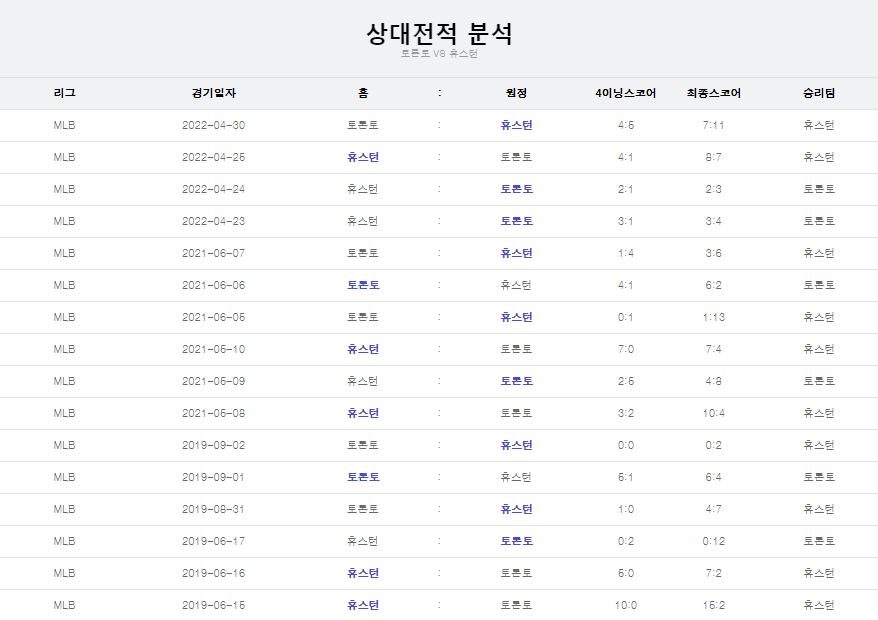Click 4-inning score 7:0
Screen dimensions: 878x620
coord(626,349)
